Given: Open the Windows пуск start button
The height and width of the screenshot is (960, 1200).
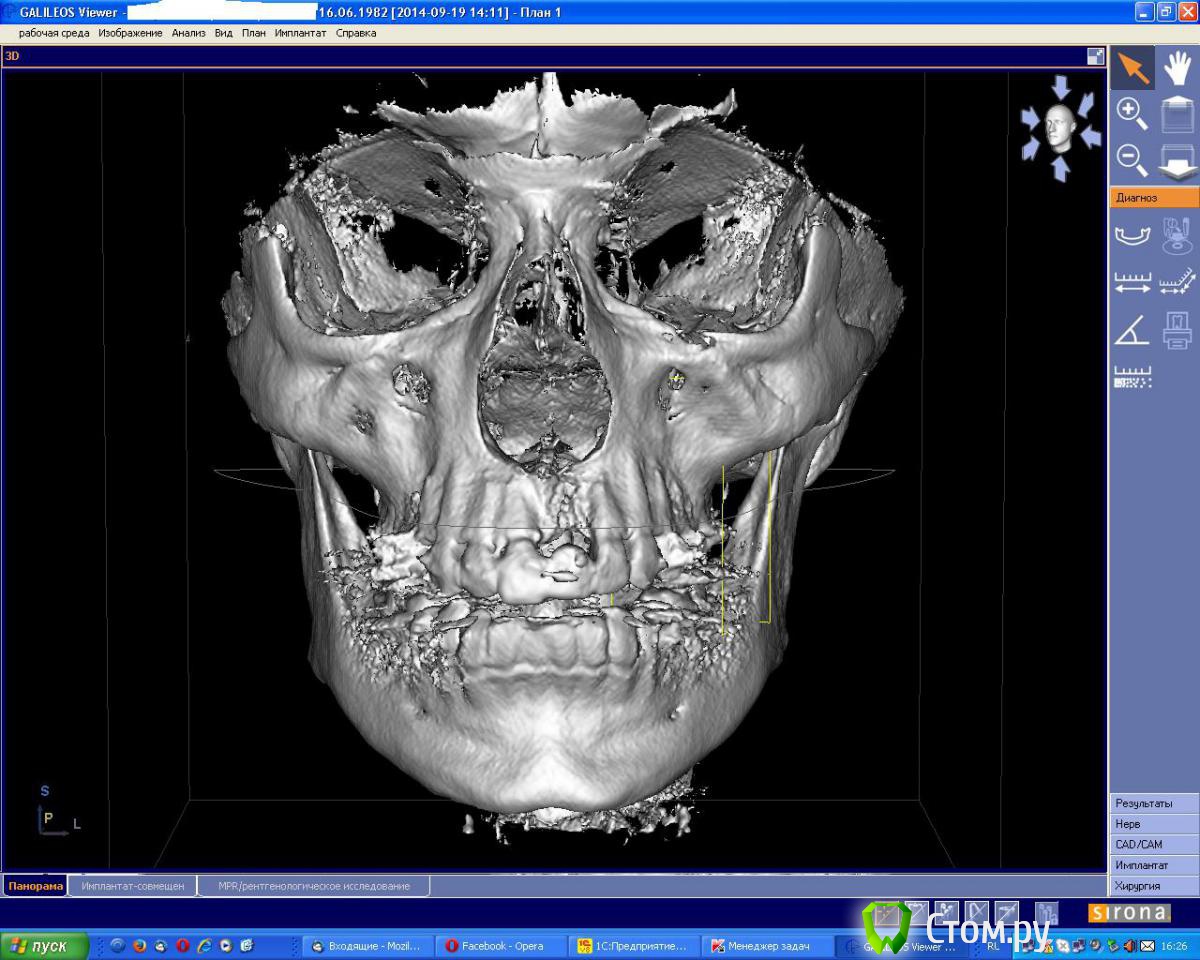Looking at the screenshot, I should pyautogui.click(x=45, y=946).
